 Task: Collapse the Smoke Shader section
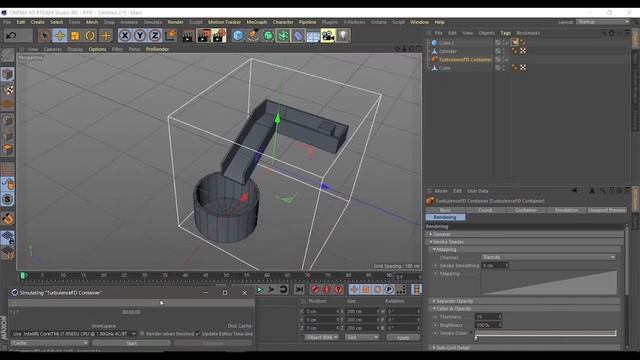pos(525,242)
